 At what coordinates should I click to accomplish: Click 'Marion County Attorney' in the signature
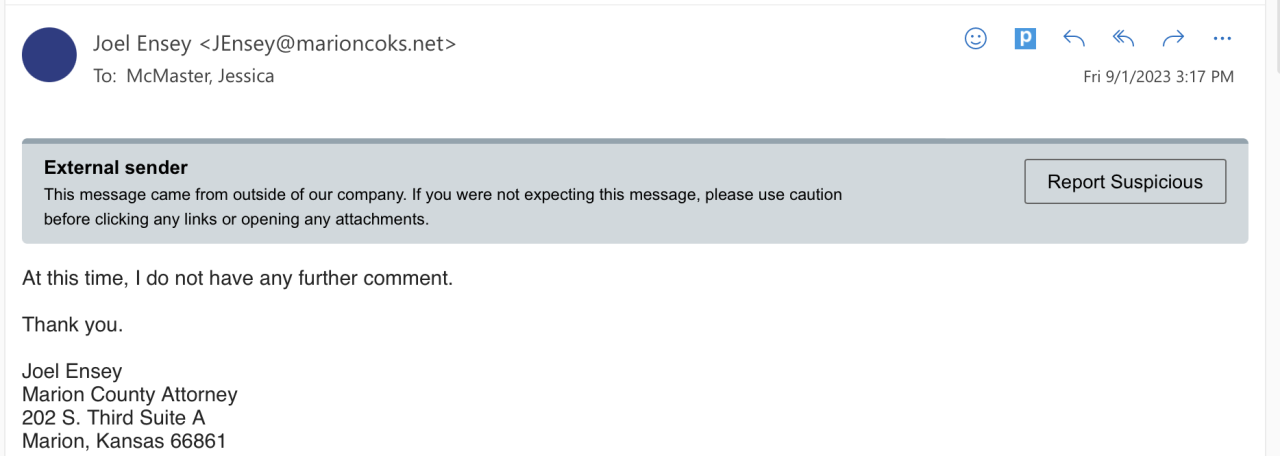pos(129,394)
